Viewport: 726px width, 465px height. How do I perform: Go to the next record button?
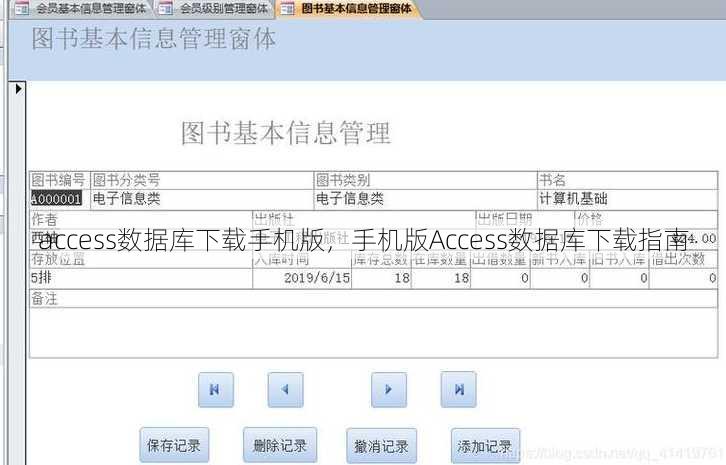(389, 390)
